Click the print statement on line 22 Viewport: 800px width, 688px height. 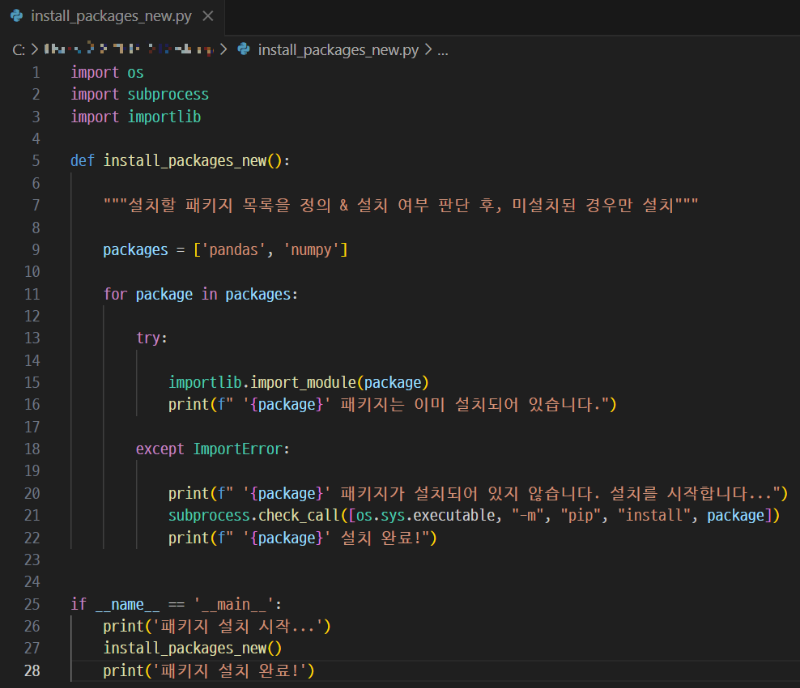tap(303, 538)
